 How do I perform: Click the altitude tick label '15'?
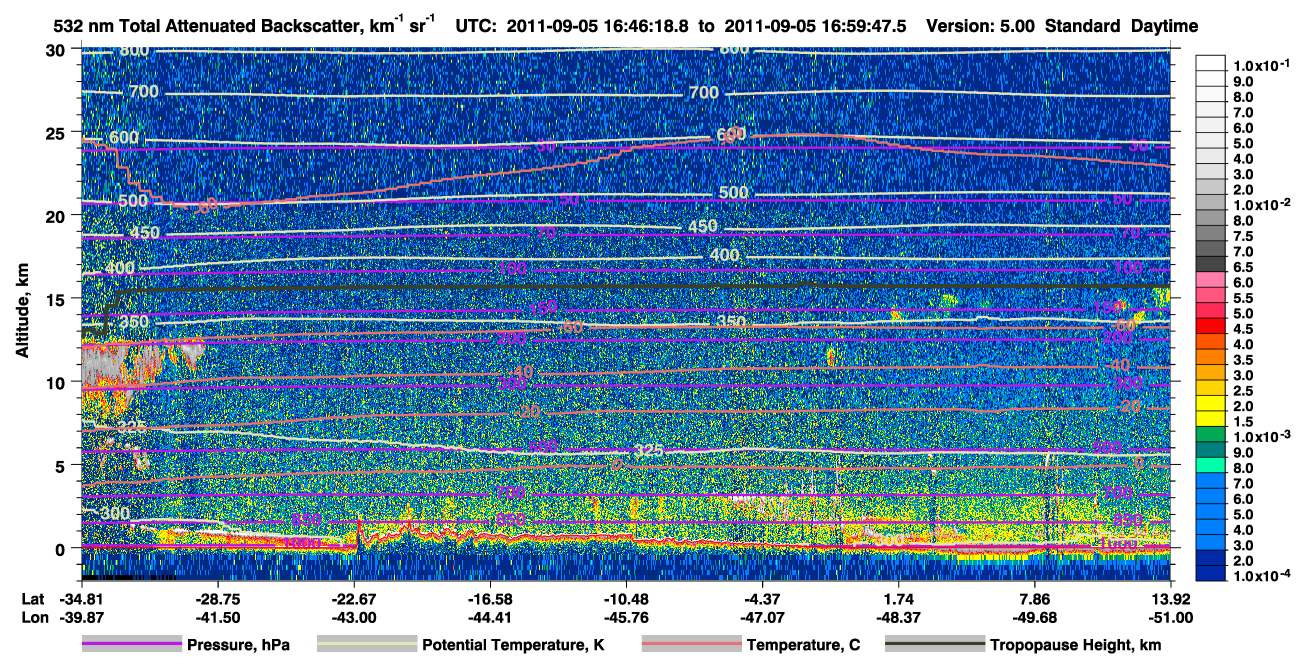coord(57,299)
